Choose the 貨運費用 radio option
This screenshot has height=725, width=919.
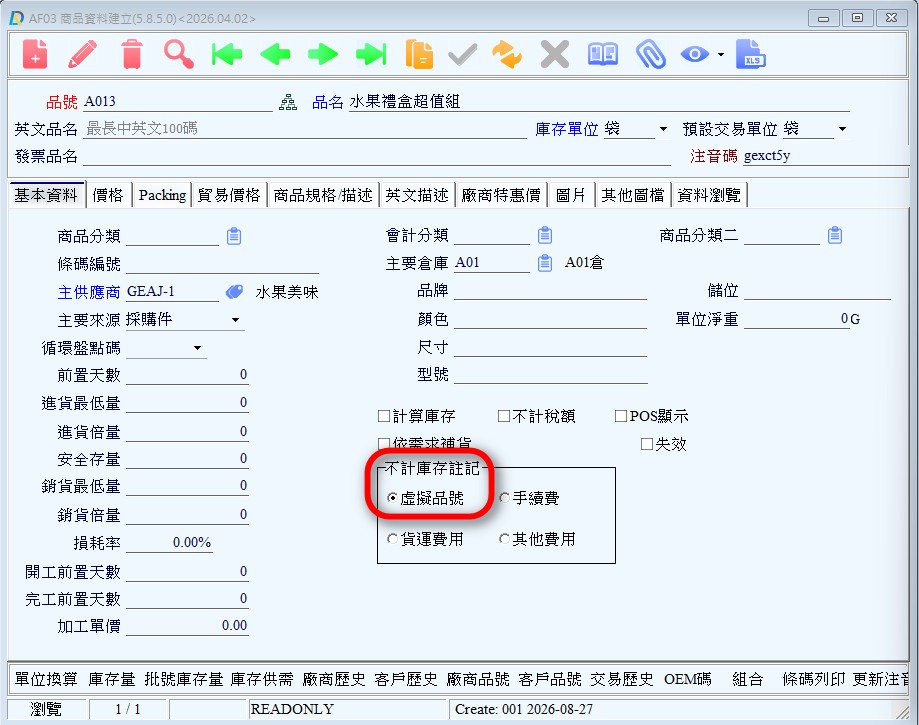[x=393, y=539]
